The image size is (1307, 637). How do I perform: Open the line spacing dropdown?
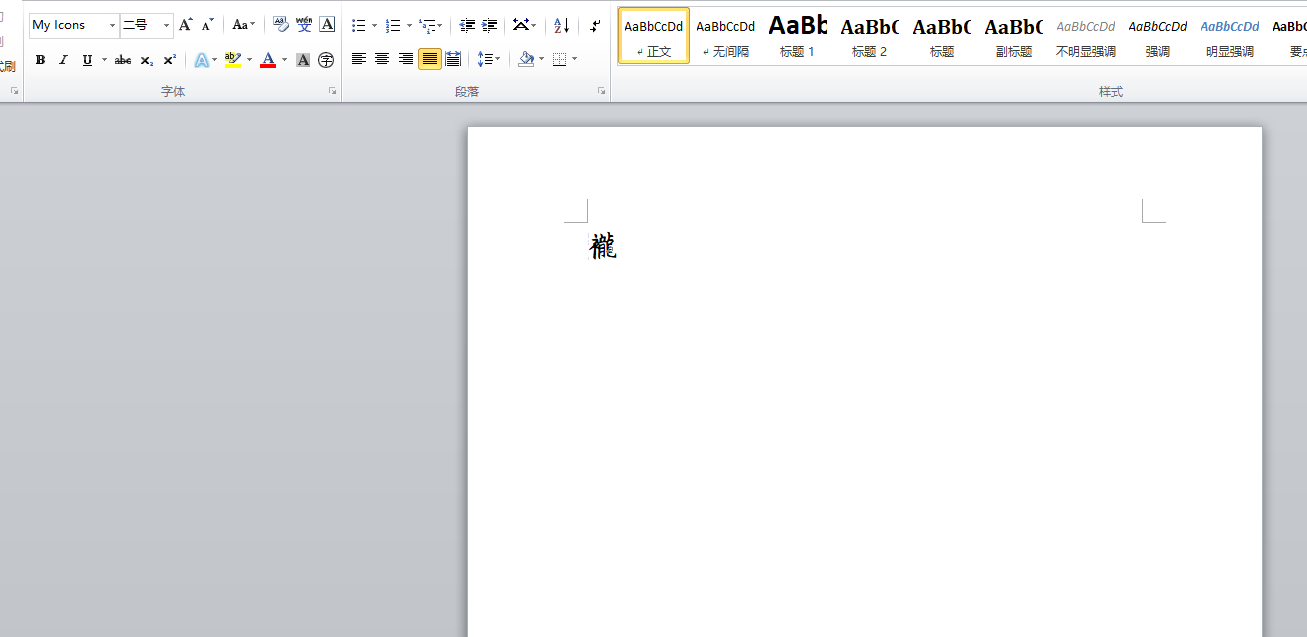click(489, 59)
